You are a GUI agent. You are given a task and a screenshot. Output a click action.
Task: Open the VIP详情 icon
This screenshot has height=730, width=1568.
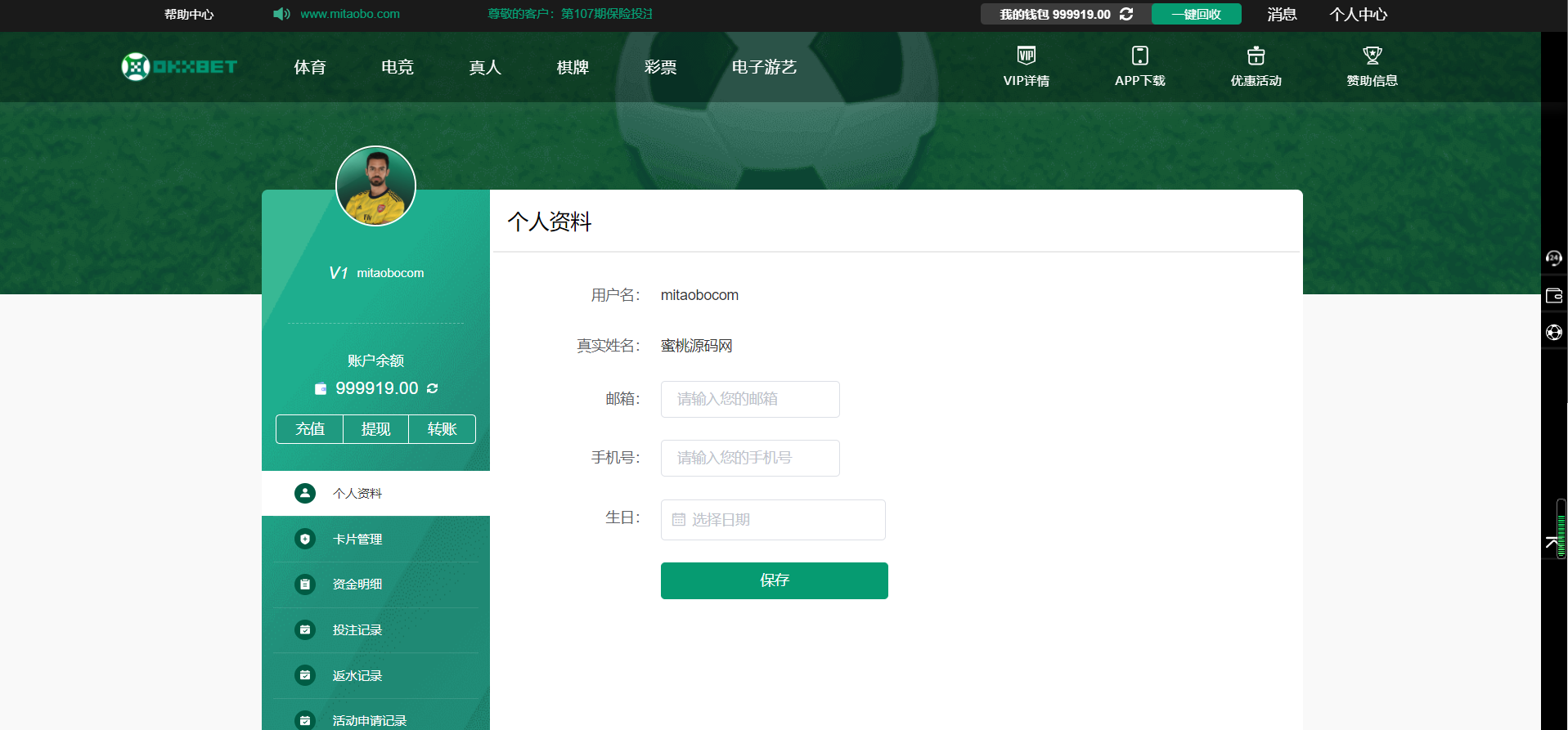tap(1026, 56)
